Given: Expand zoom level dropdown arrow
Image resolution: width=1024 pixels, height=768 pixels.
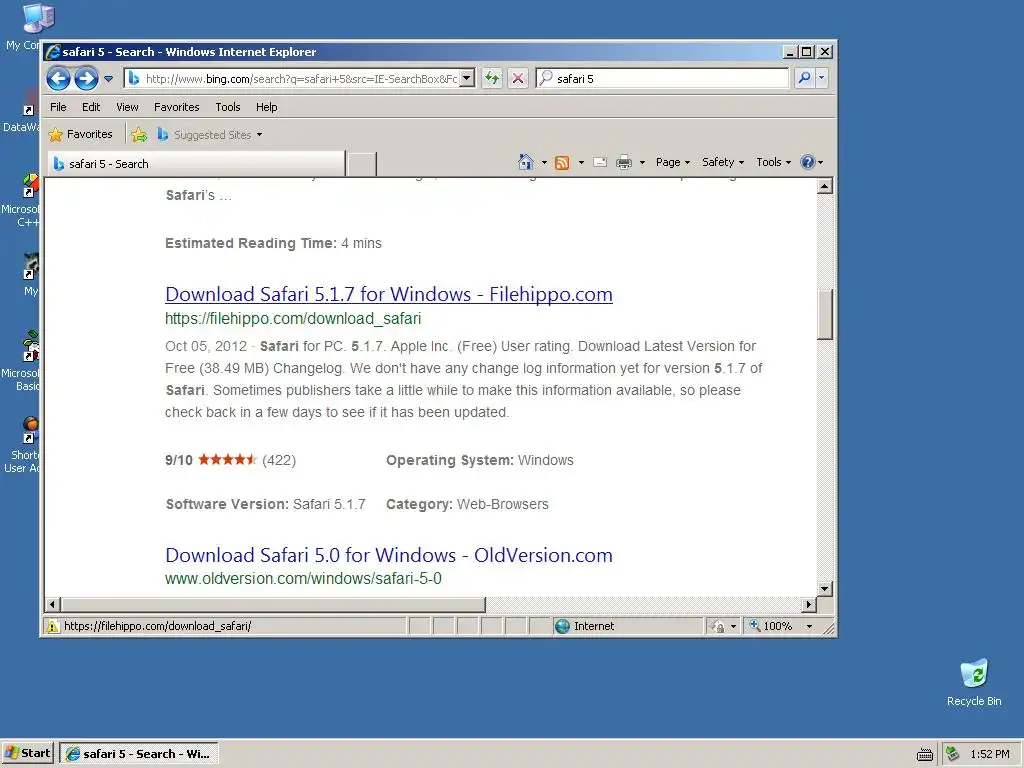Looking at the screenshot, I should point(809,626).
